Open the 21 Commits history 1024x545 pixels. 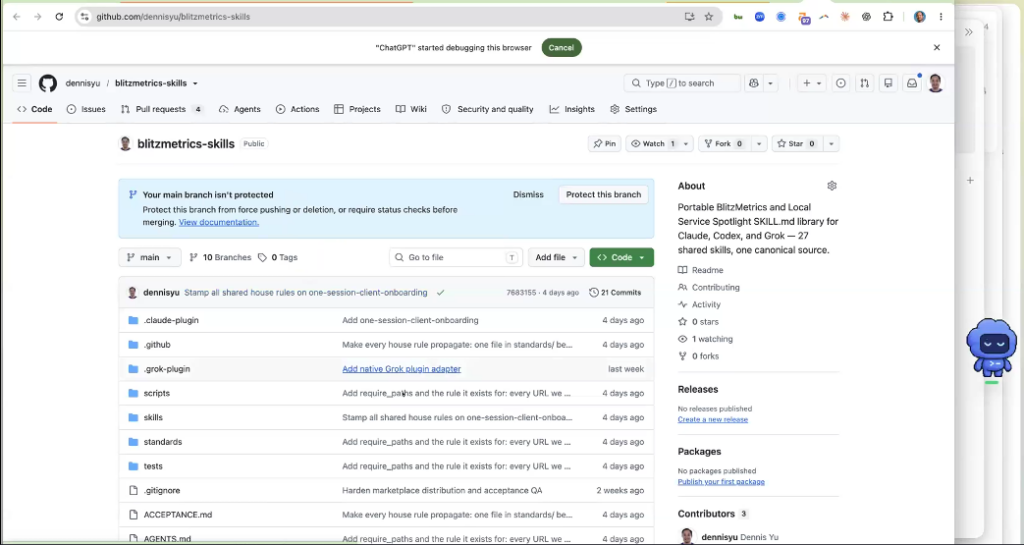[615, 292]
